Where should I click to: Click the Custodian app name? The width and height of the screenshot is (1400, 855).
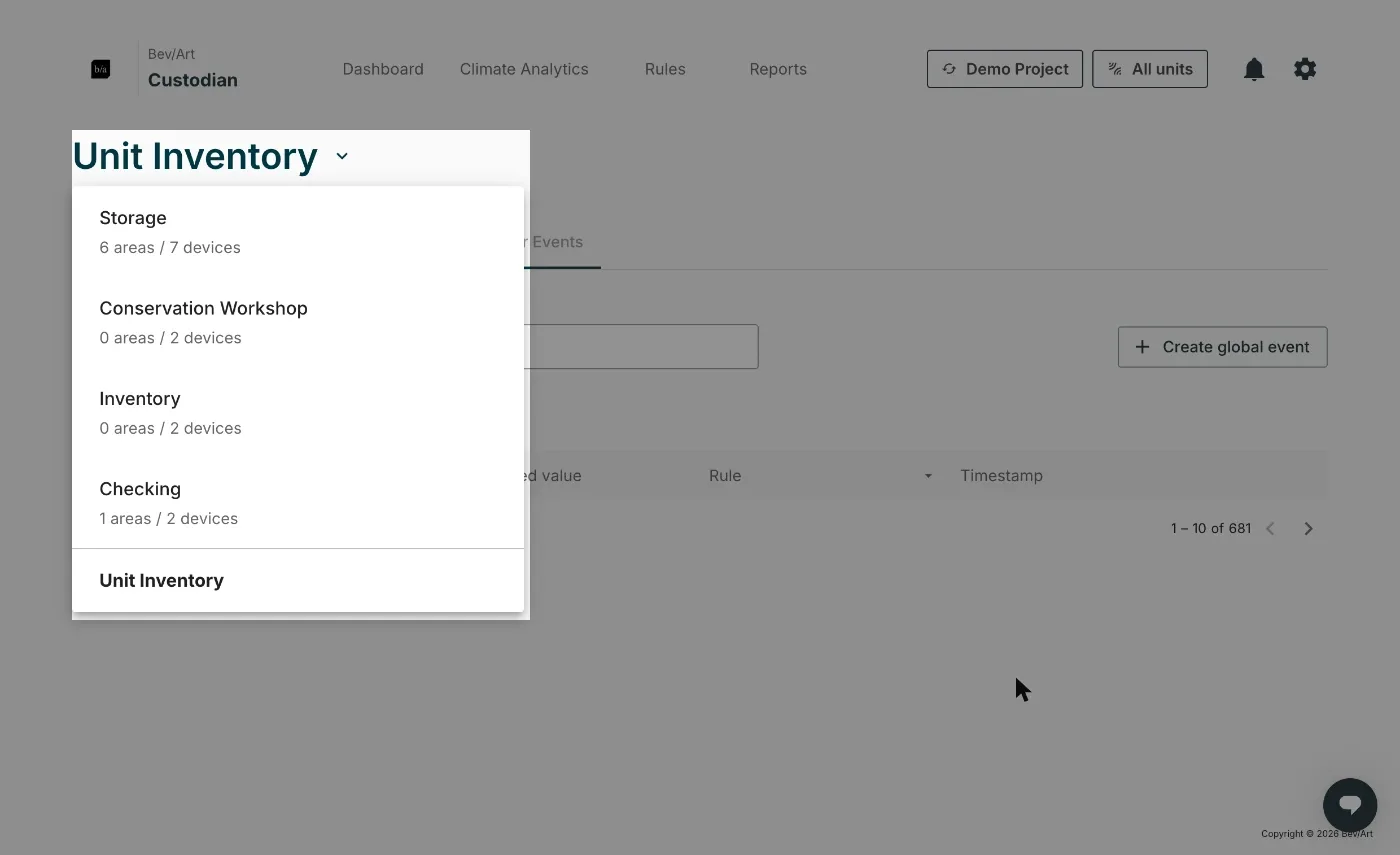(x=193, y=80)
